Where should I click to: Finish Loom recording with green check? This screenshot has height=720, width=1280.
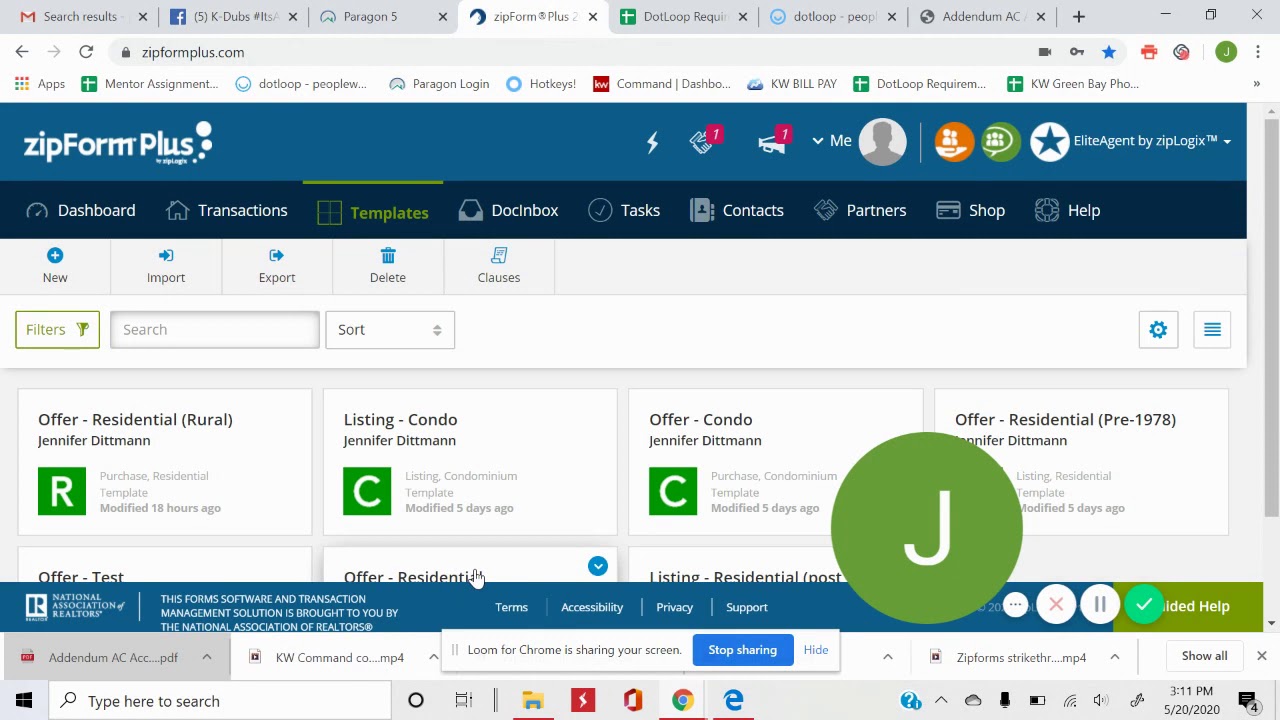tap(1143, 605)
